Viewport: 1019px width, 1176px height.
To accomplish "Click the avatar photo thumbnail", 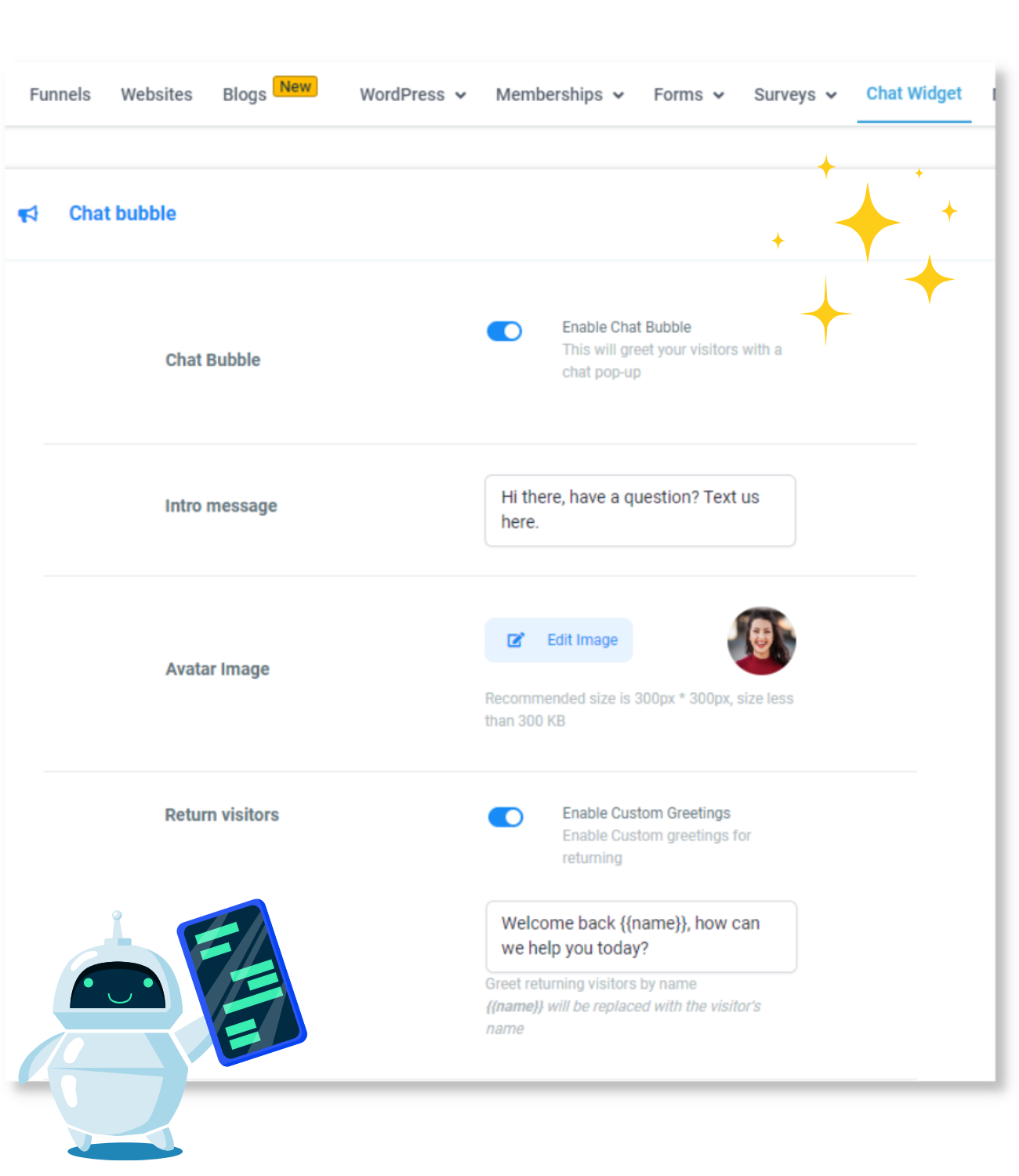I will point(761,641).
